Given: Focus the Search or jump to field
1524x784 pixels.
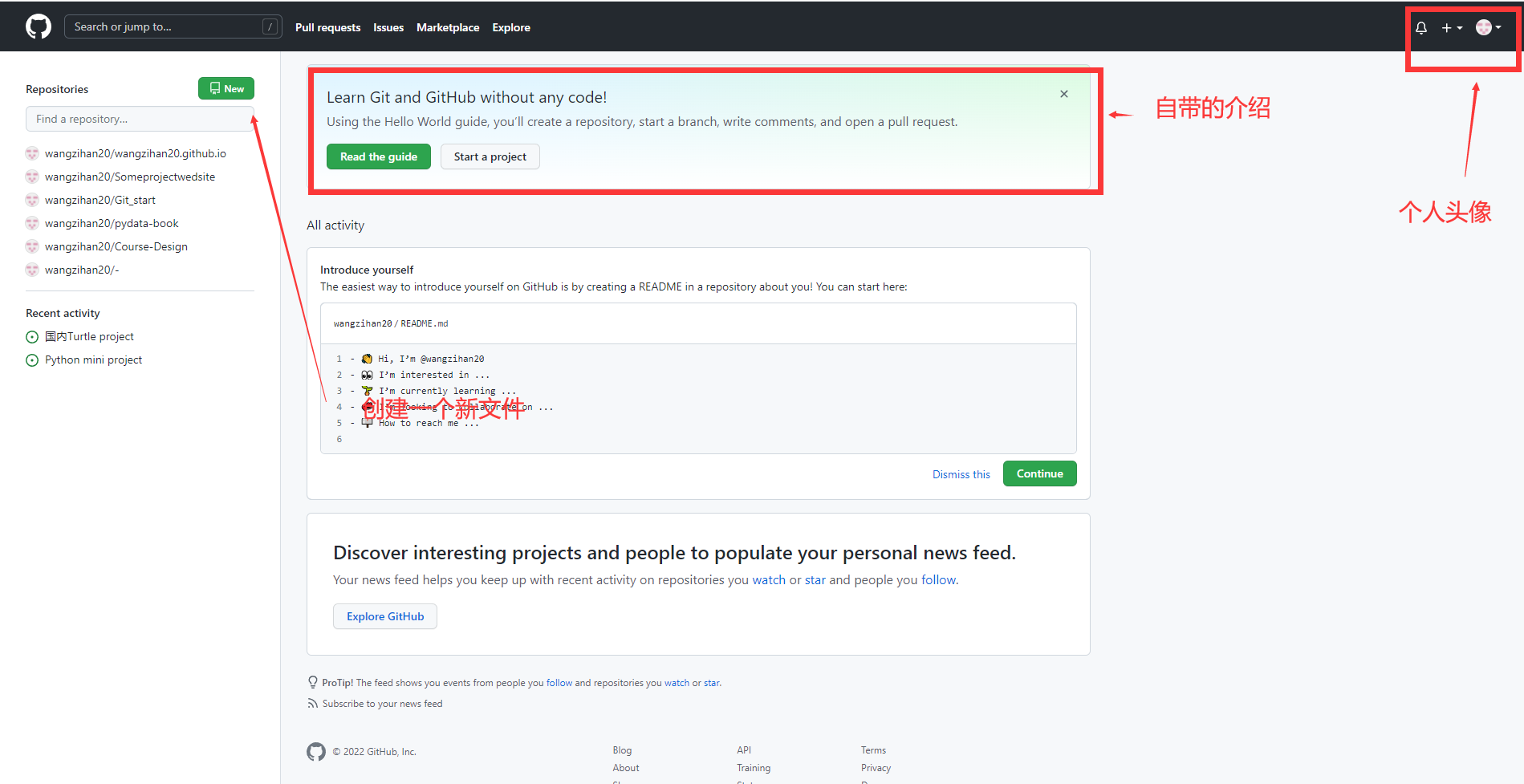Looking at the screenshot, I should [173, 26].
